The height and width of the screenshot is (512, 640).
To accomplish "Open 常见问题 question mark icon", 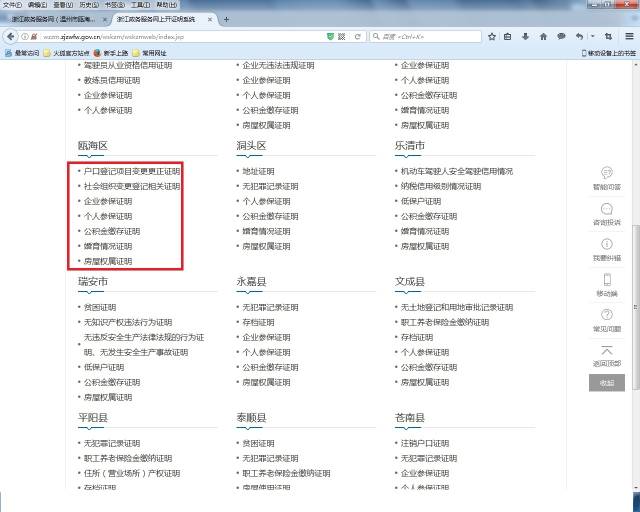I will pyautogui.click(x=607, y=316).
